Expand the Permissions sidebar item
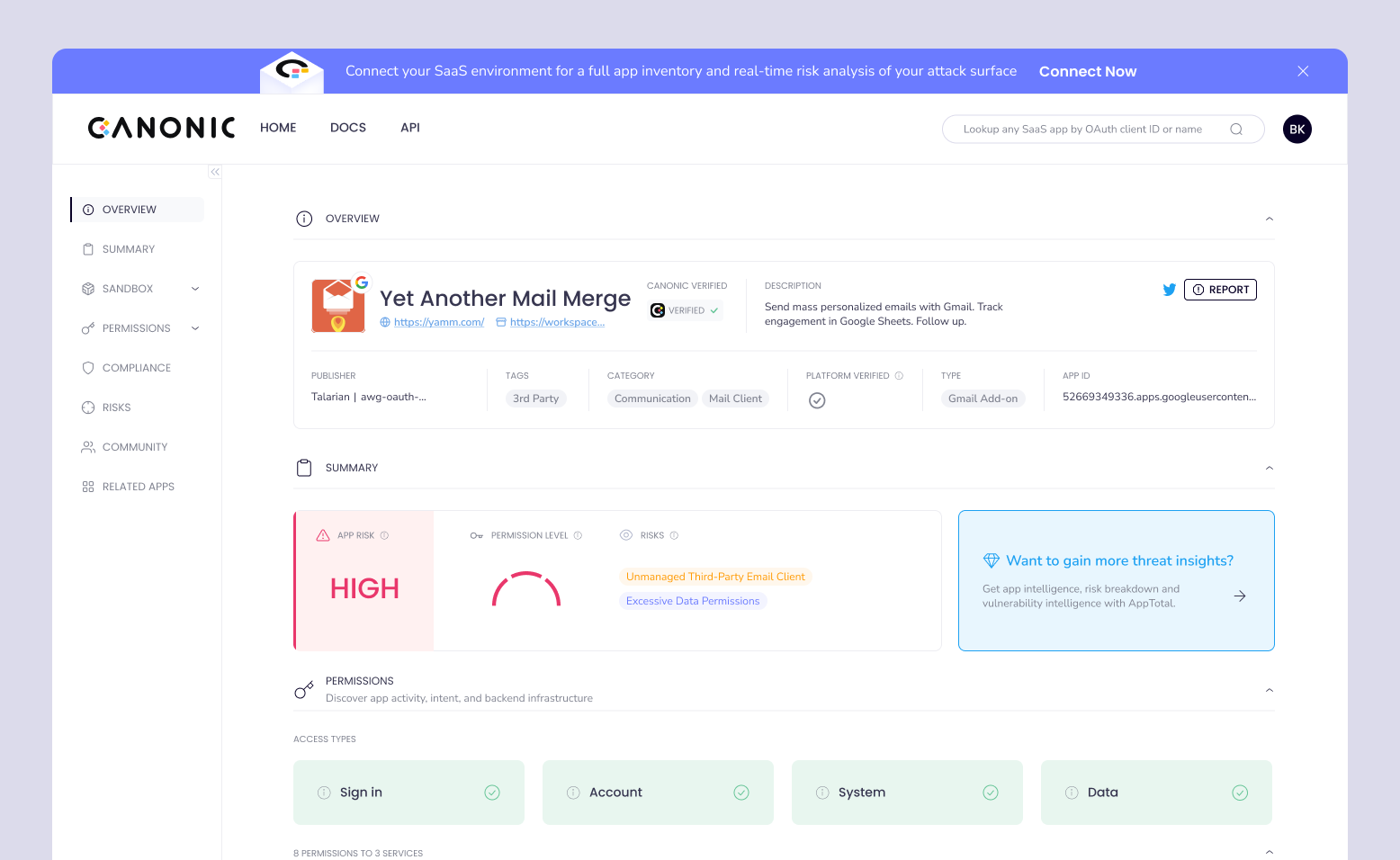1400x860 pixels. coord(194,327)
